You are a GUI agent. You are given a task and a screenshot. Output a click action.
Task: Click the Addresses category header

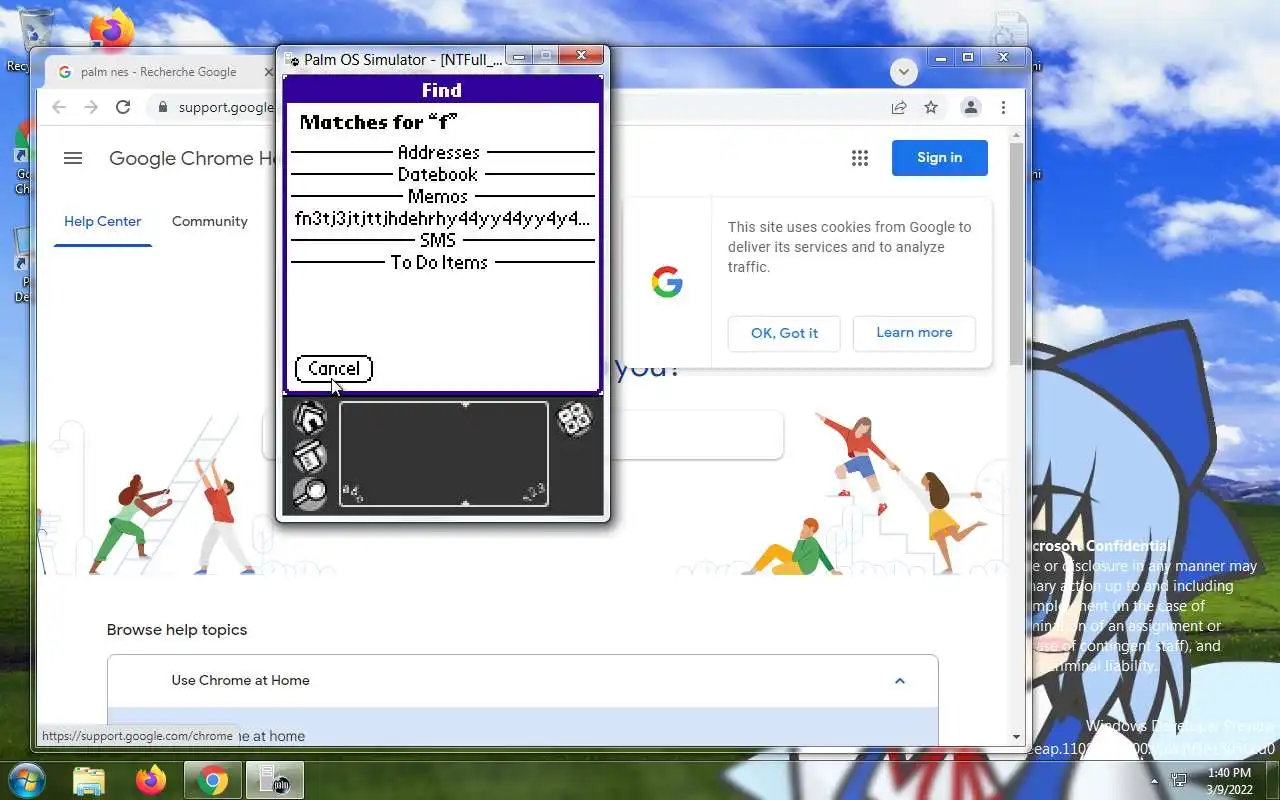pyautogui.click(x=439, y=152)
